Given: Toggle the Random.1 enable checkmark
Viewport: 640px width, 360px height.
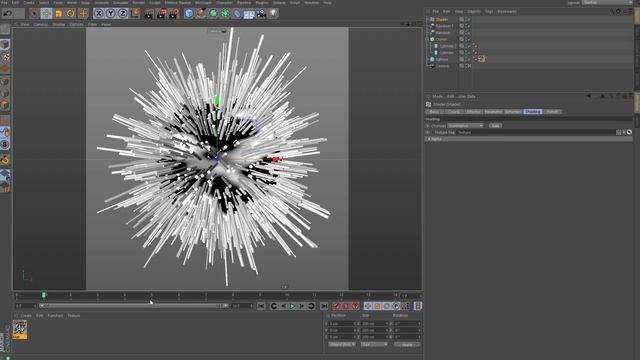Looking at the screenshot, I should tap(468, 26).
